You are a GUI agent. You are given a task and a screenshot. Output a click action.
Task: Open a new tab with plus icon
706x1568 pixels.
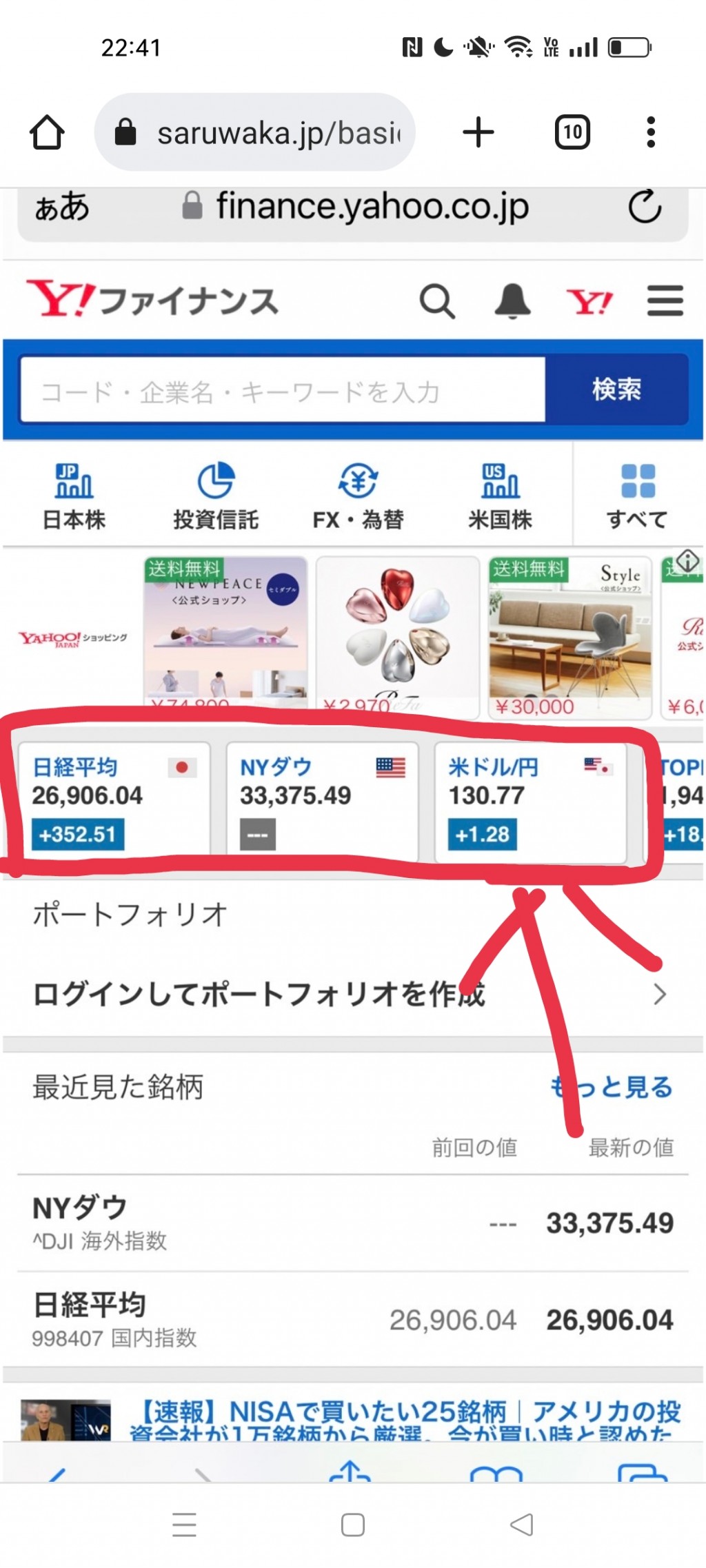[x=478, y=132]
